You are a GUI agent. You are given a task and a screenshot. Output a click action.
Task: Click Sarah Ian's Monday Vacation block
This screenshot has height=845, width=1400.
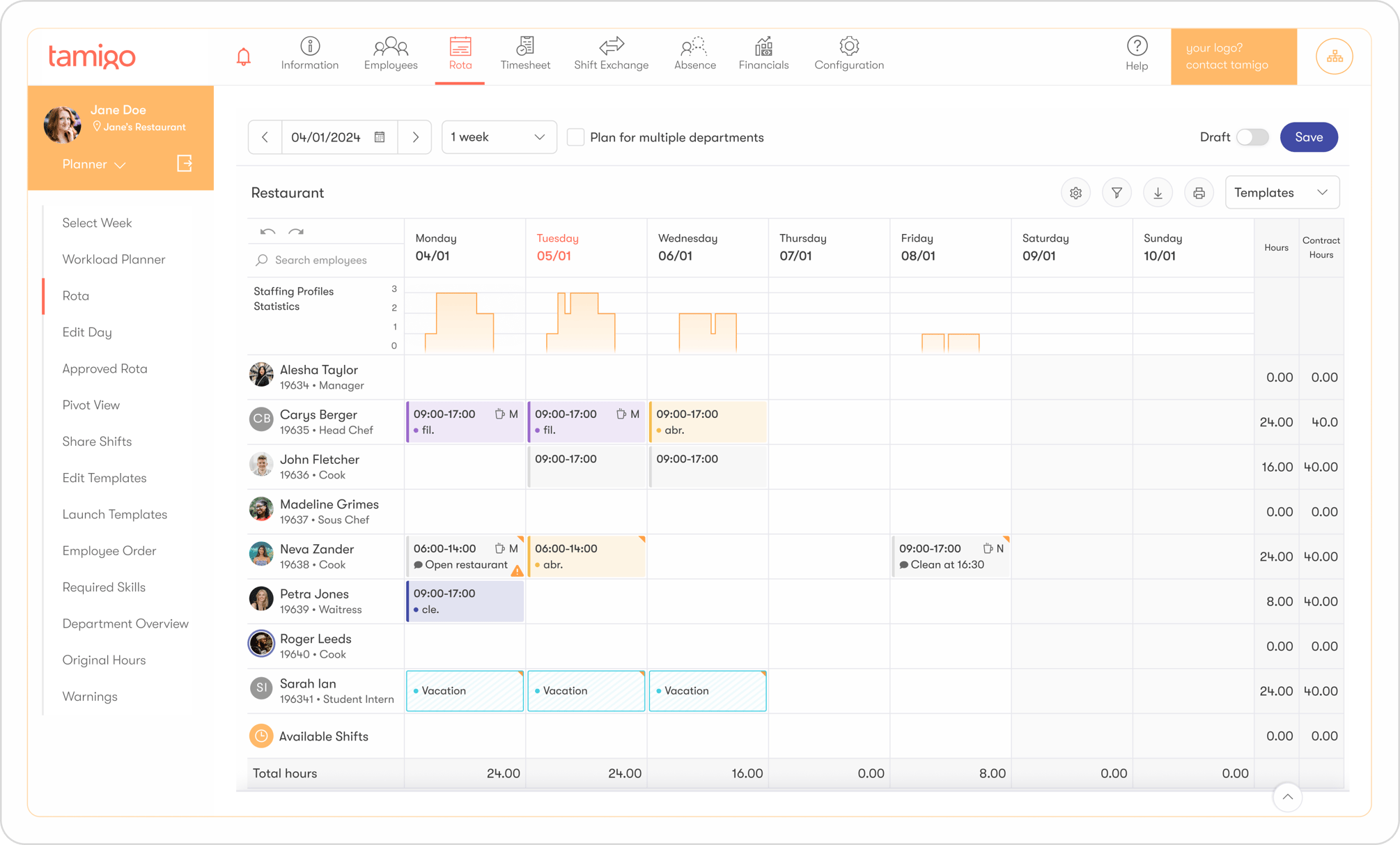(464, 690)
